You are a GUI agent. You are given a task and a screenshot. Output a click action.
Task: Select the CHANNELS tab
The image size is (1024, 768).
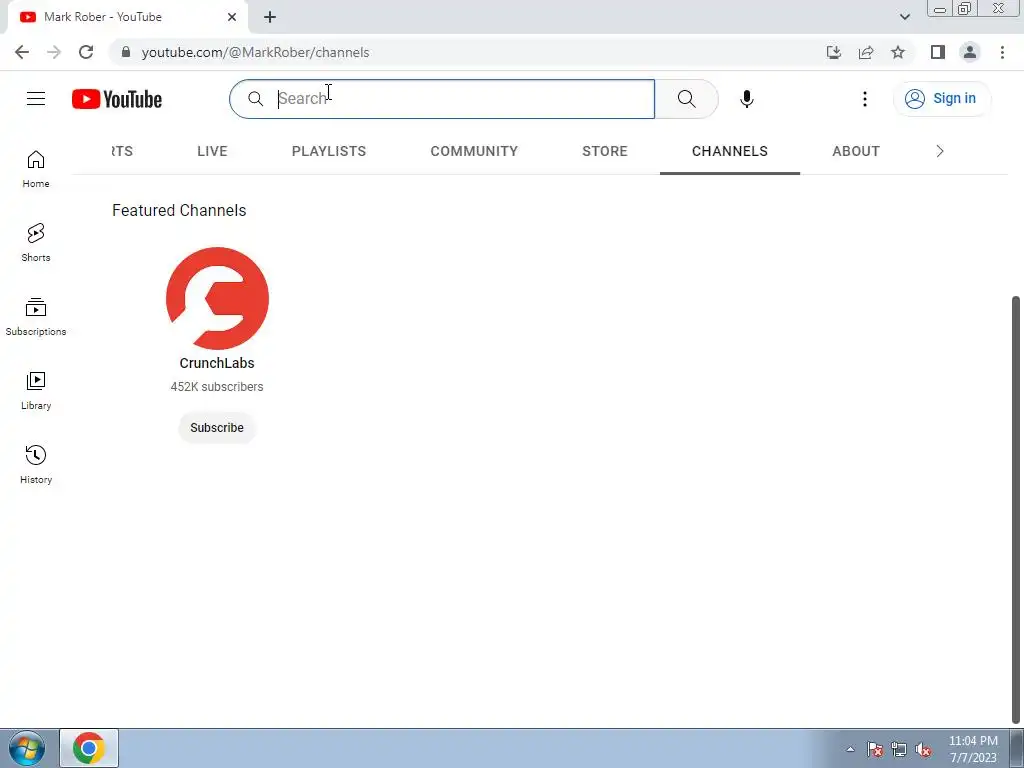[729, 152]
